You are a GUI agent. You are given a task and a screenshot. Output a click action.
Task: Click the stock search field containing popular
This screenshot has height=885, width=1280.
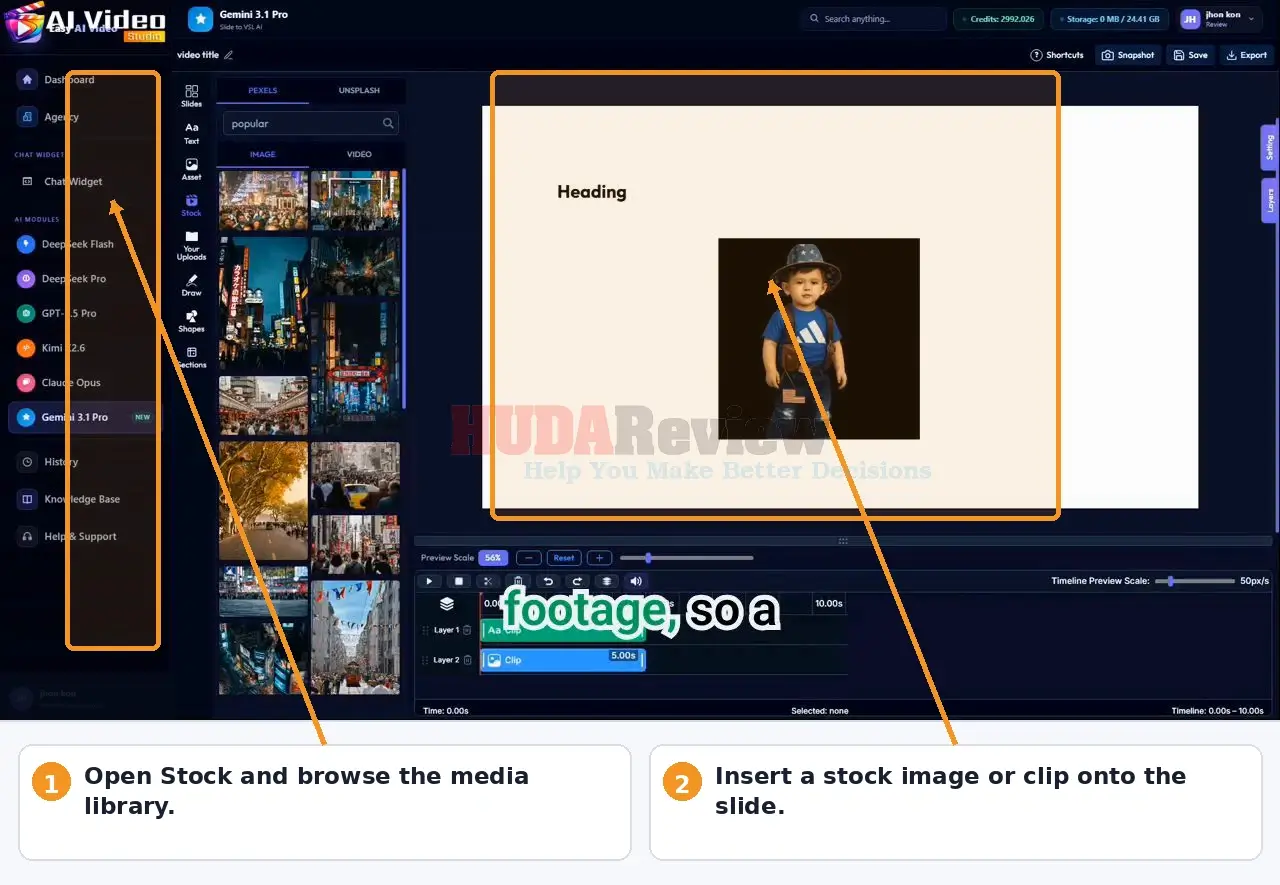pos(310,124)
